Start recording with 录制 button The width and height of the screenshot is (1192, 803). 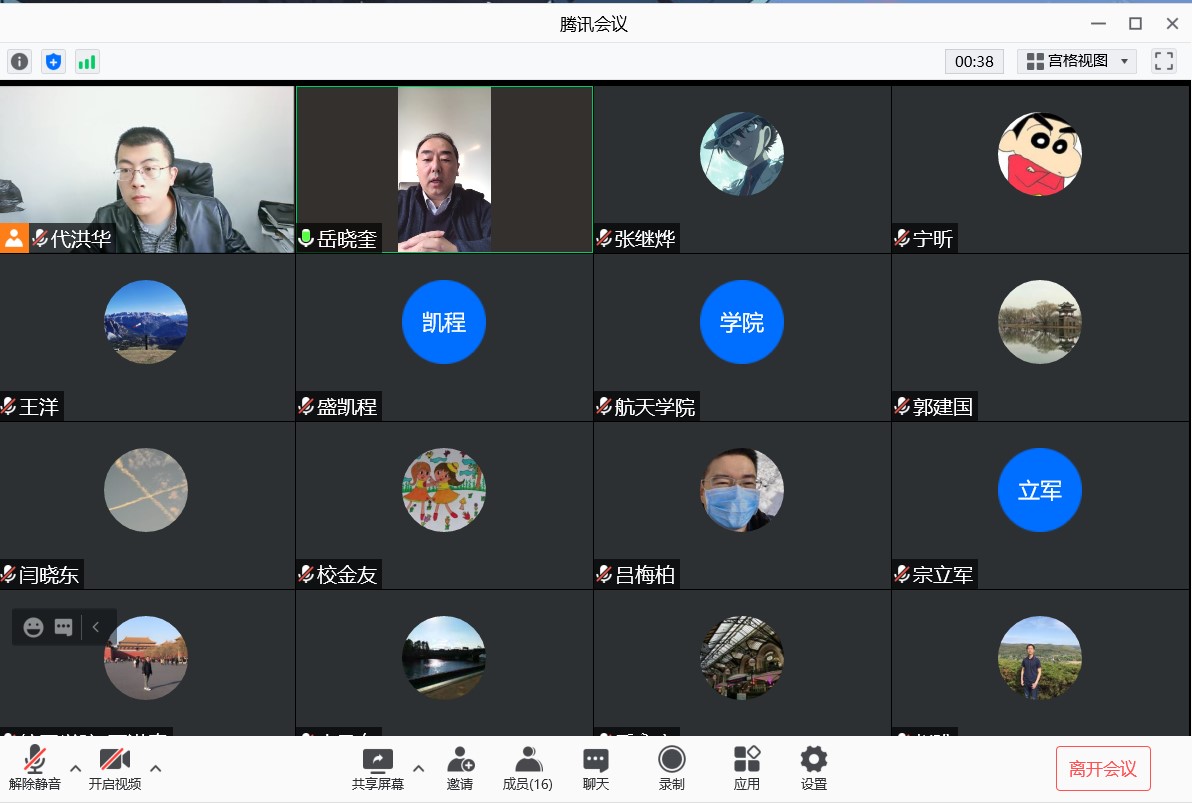pyautogui.click(x=672, y=768)
